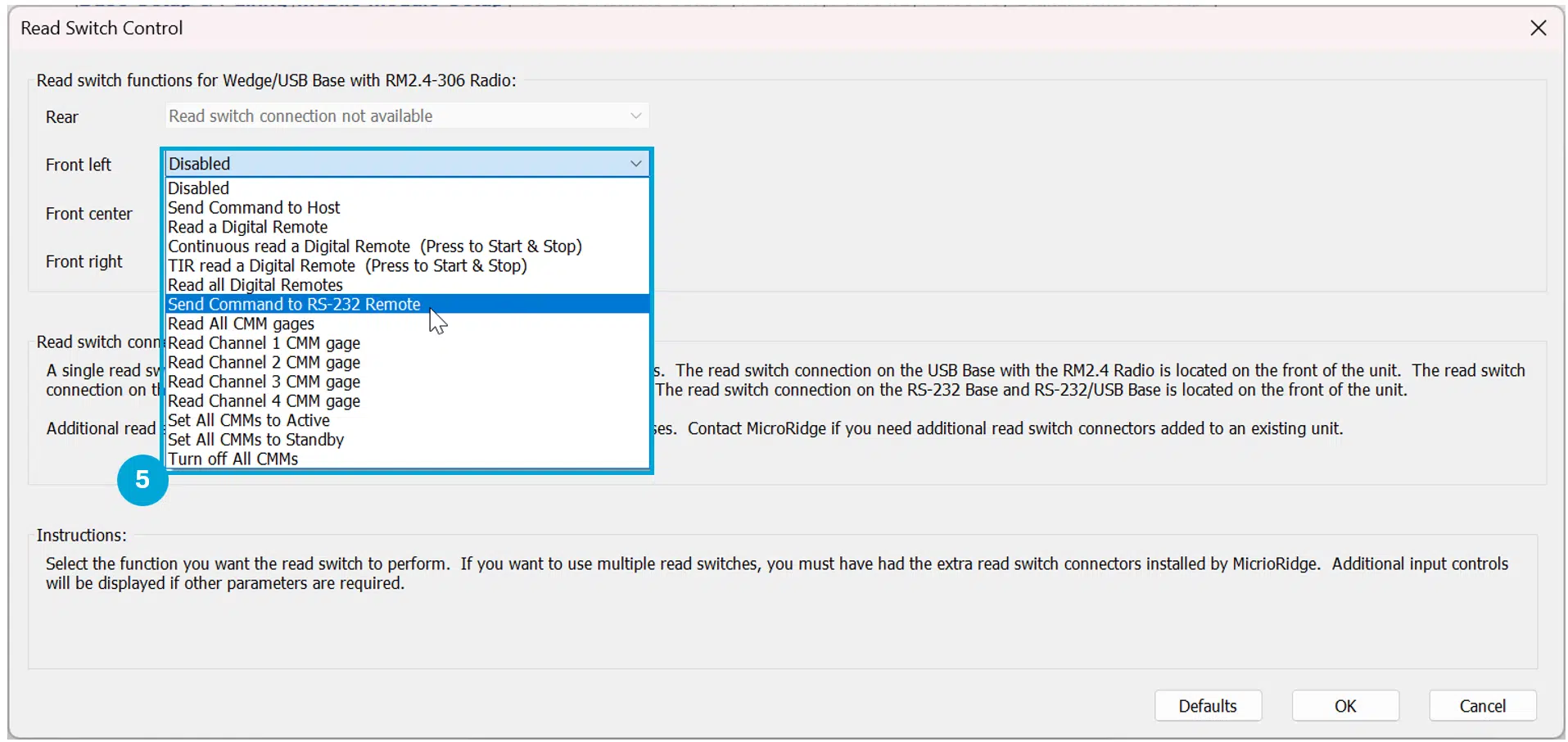Click the 'Front center' label
Image resolution: width=1568 pixels, height=742 pixels.
point(88,214)
